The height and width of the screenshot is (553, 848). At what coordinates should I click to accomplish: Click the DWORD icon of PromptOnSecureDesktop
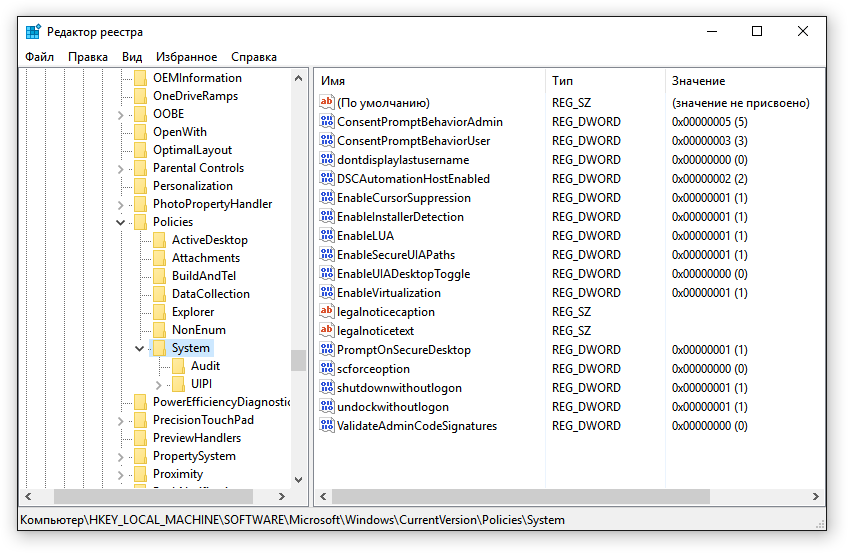[x=327, y=349]
